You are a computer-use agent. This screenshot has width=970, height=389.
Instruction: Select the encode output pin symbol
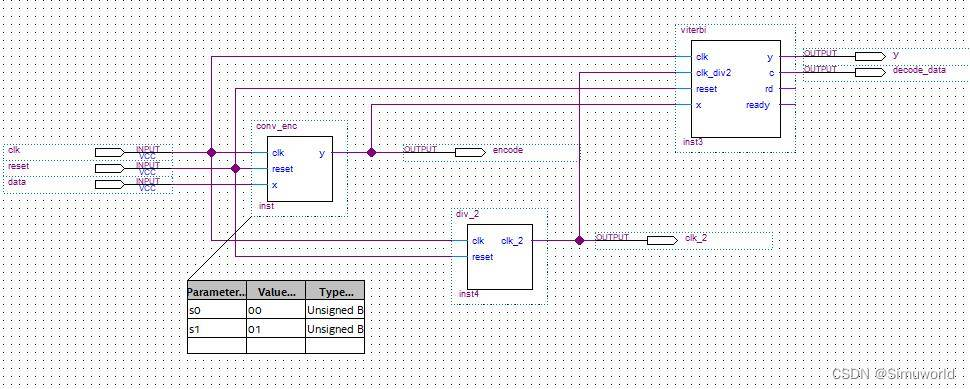point(470,152)
